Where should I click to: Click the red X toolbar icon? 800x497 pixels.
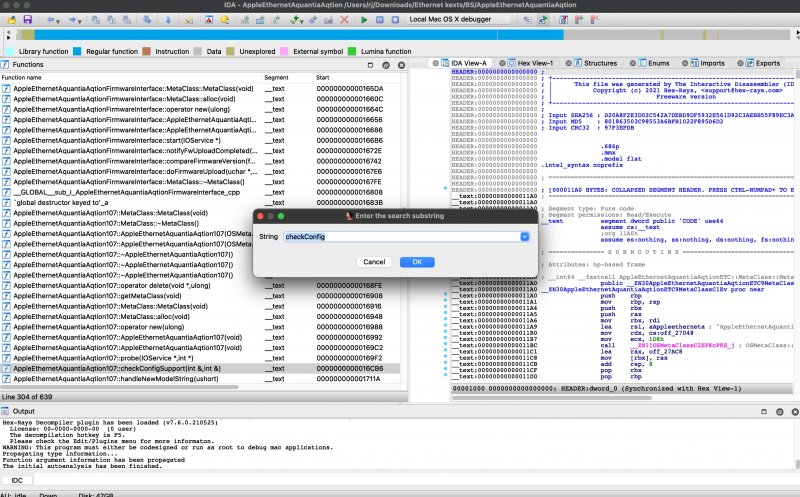tap(345, 19)
